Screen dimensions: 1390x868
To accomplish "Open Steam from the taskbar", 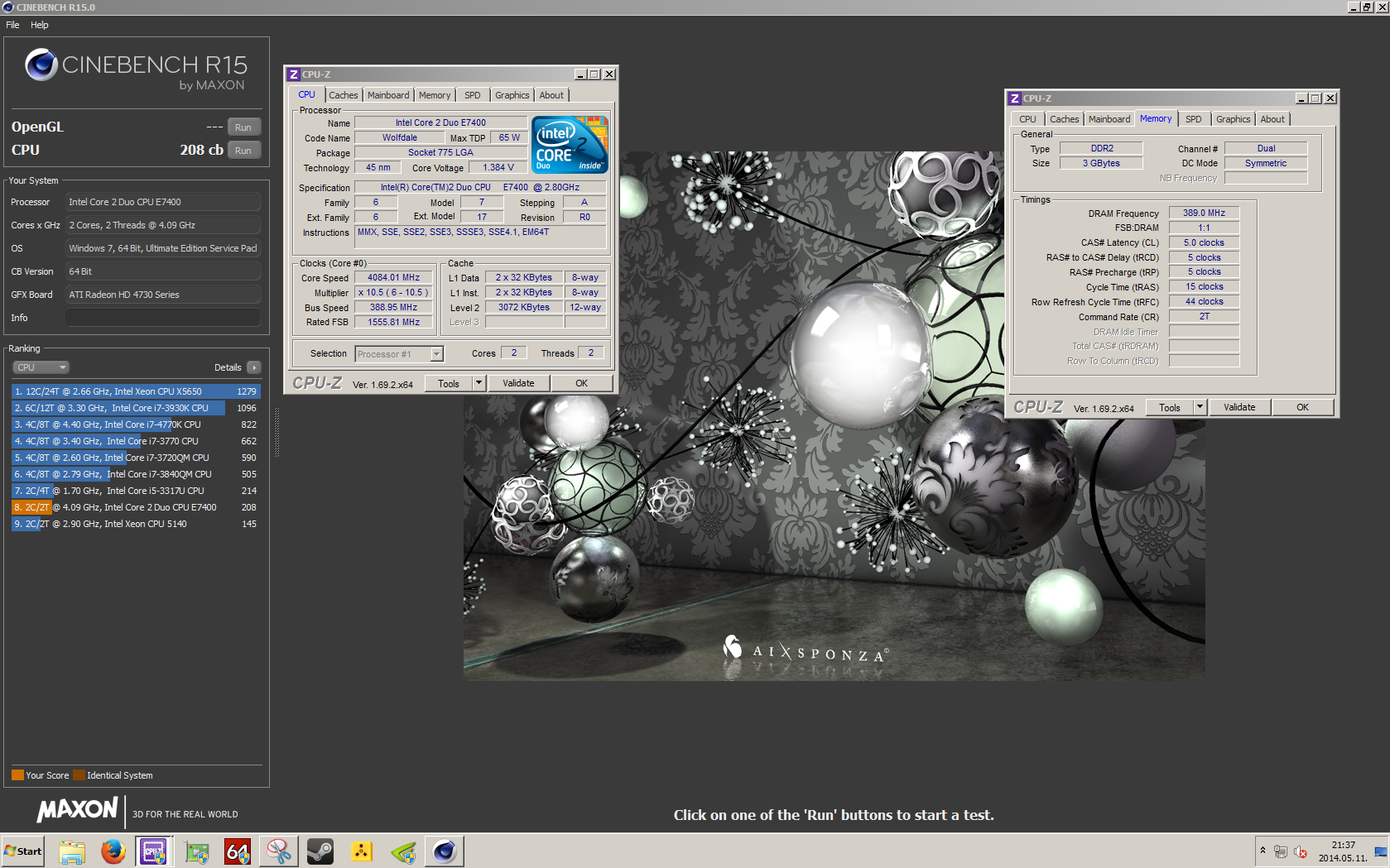I will click(320, 851).
